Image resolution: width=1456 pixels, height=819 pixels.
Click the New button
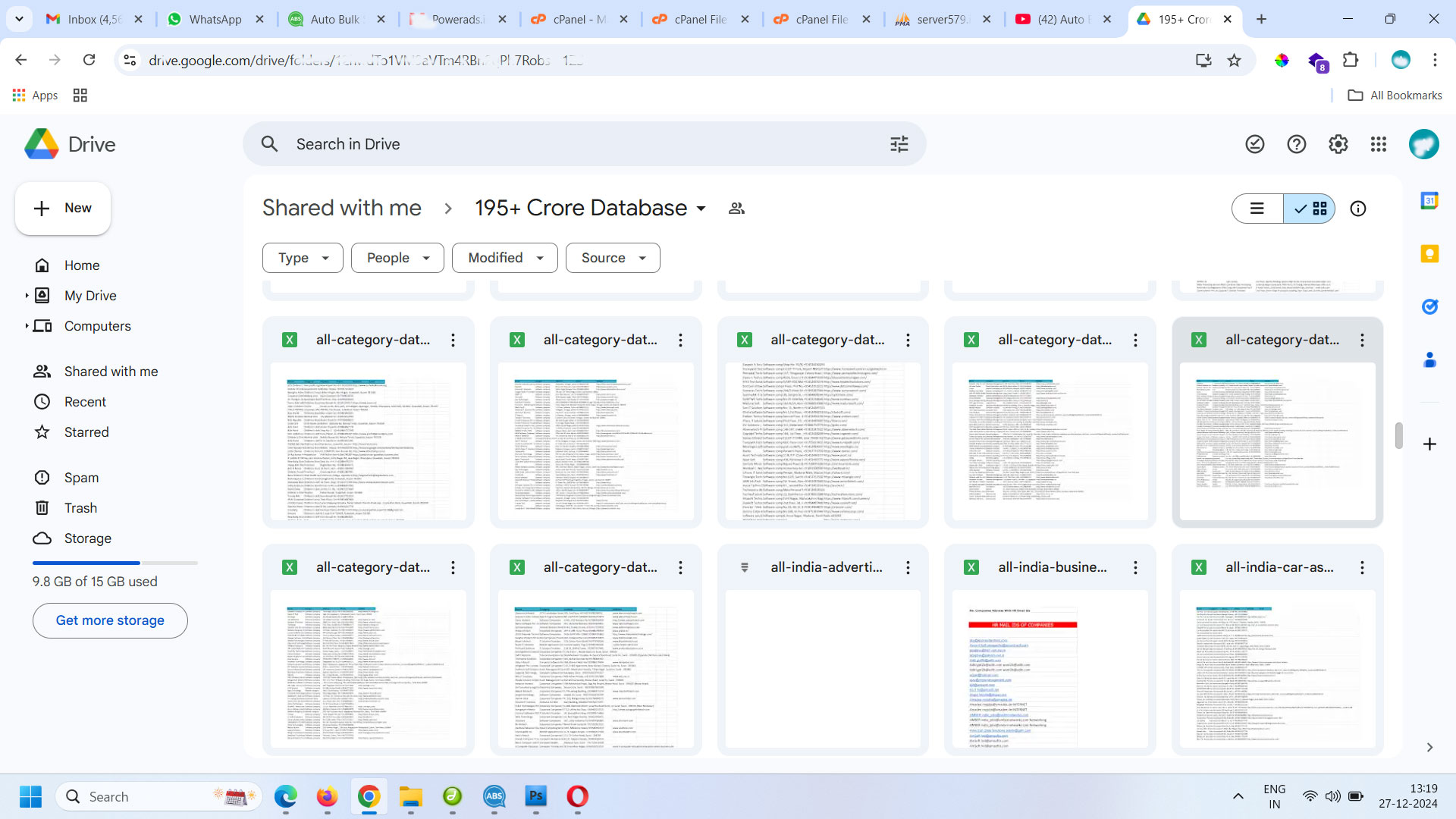click(63, 209)
